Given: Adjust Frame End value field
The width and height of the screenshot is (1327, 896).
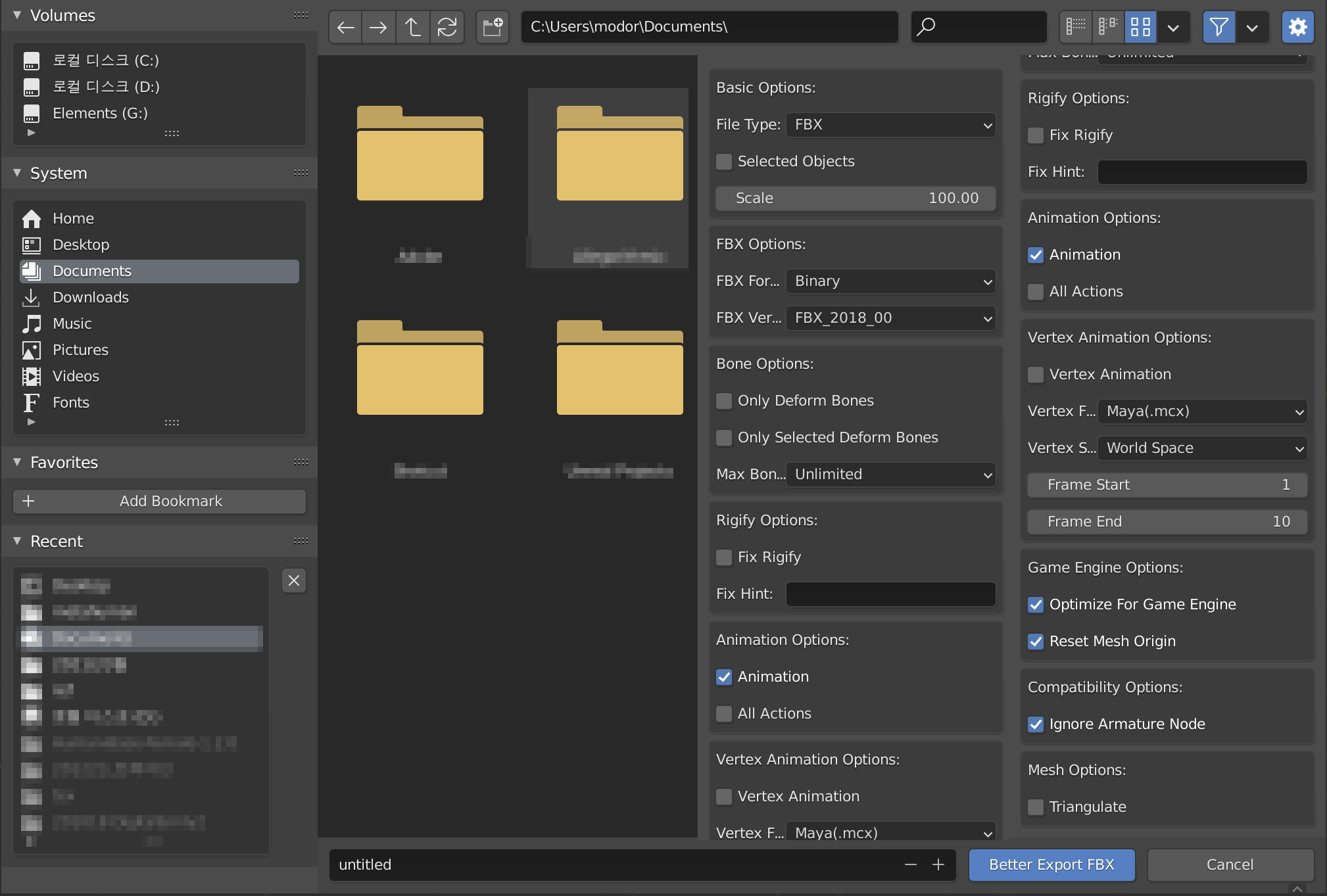Looking at the screenshot, I should click(1167, 522).
